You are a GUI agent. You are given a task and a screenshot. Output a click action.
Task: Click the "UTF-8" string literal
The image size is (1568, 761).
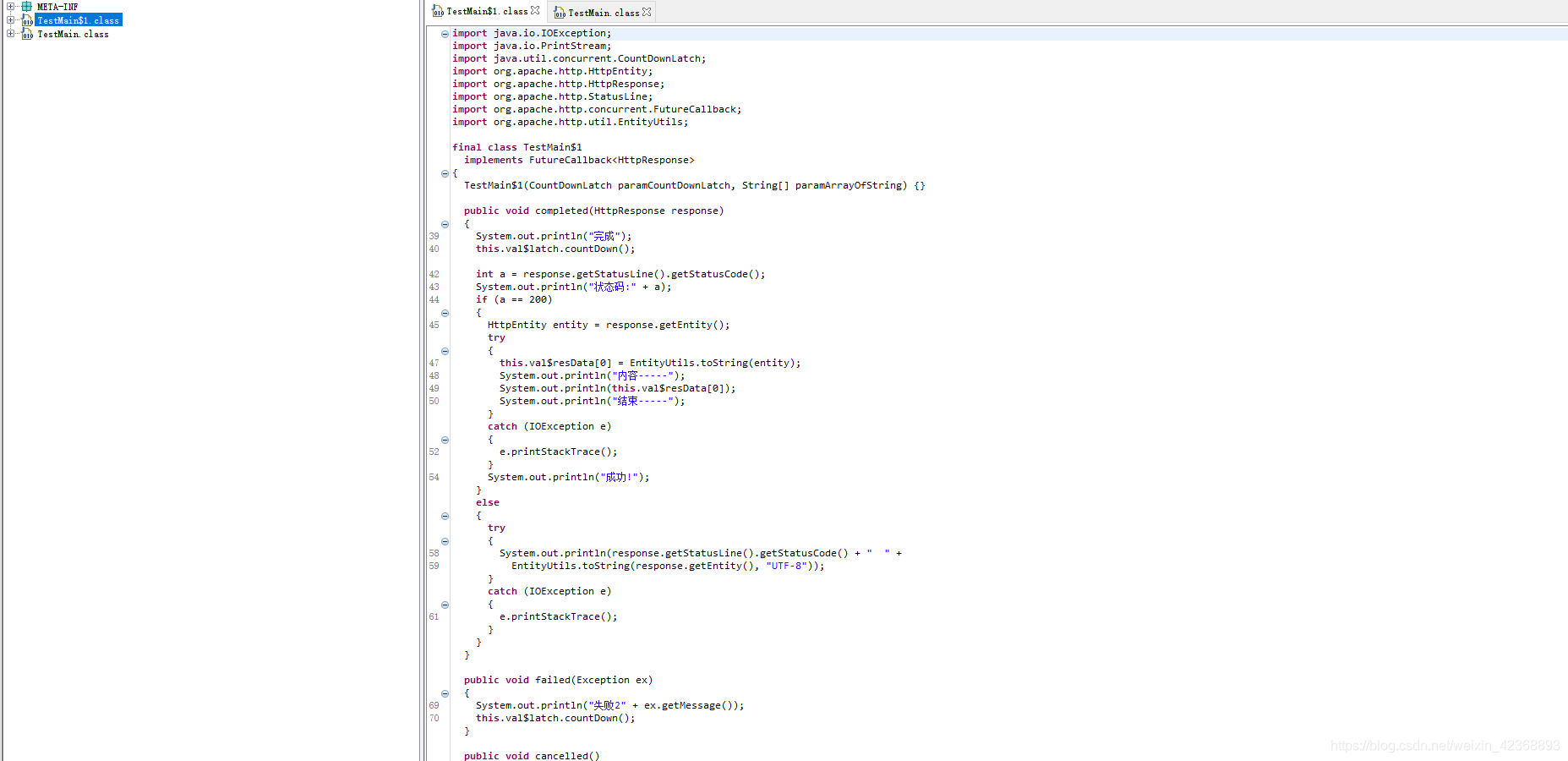(x=786, y=566)
